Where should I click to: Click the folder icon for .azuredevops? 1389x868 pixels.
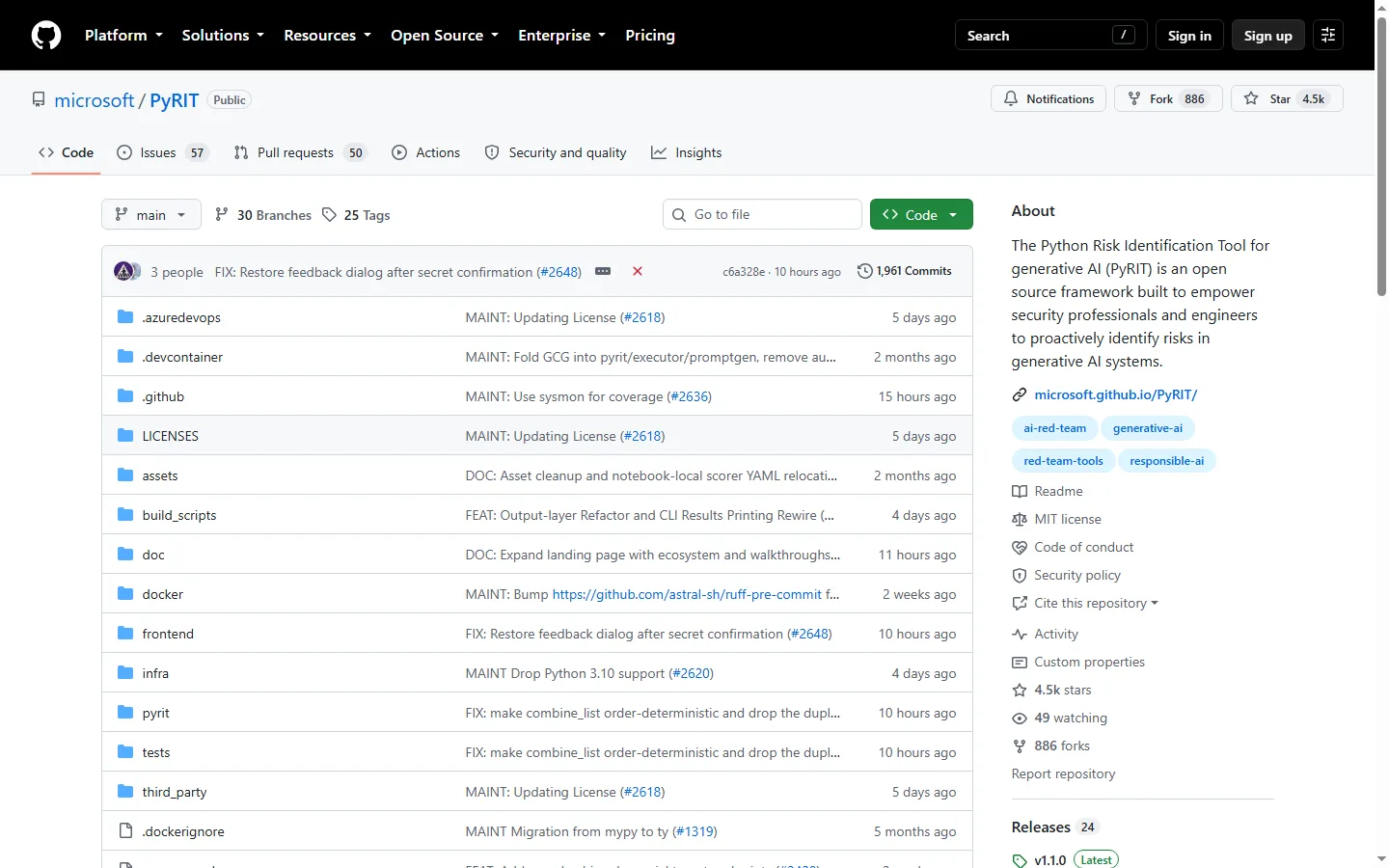pyautogui.click(x=125, y=317)
